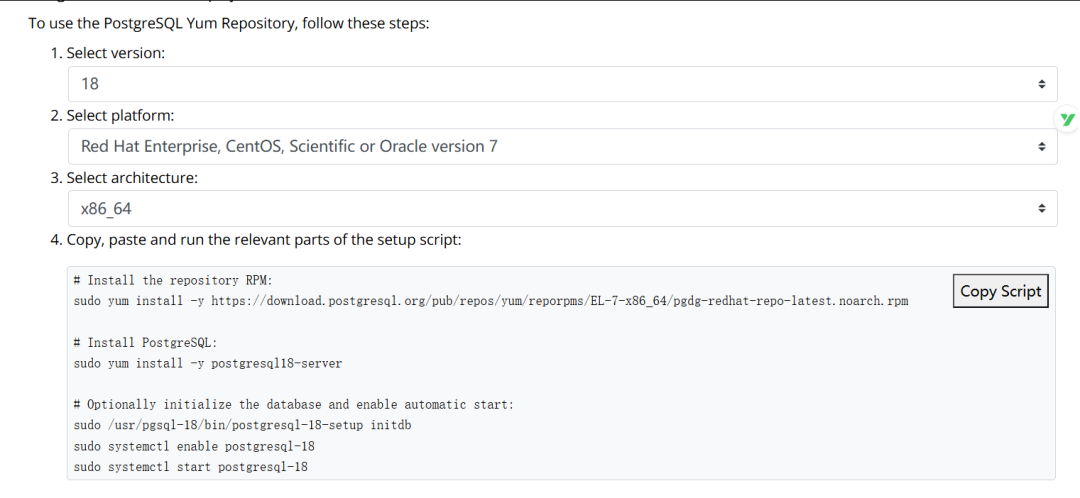Screen dimensions: 1080x498
Task: Click the postgresql-18-setup initdb command line
Action: click(x=242, y=425)
